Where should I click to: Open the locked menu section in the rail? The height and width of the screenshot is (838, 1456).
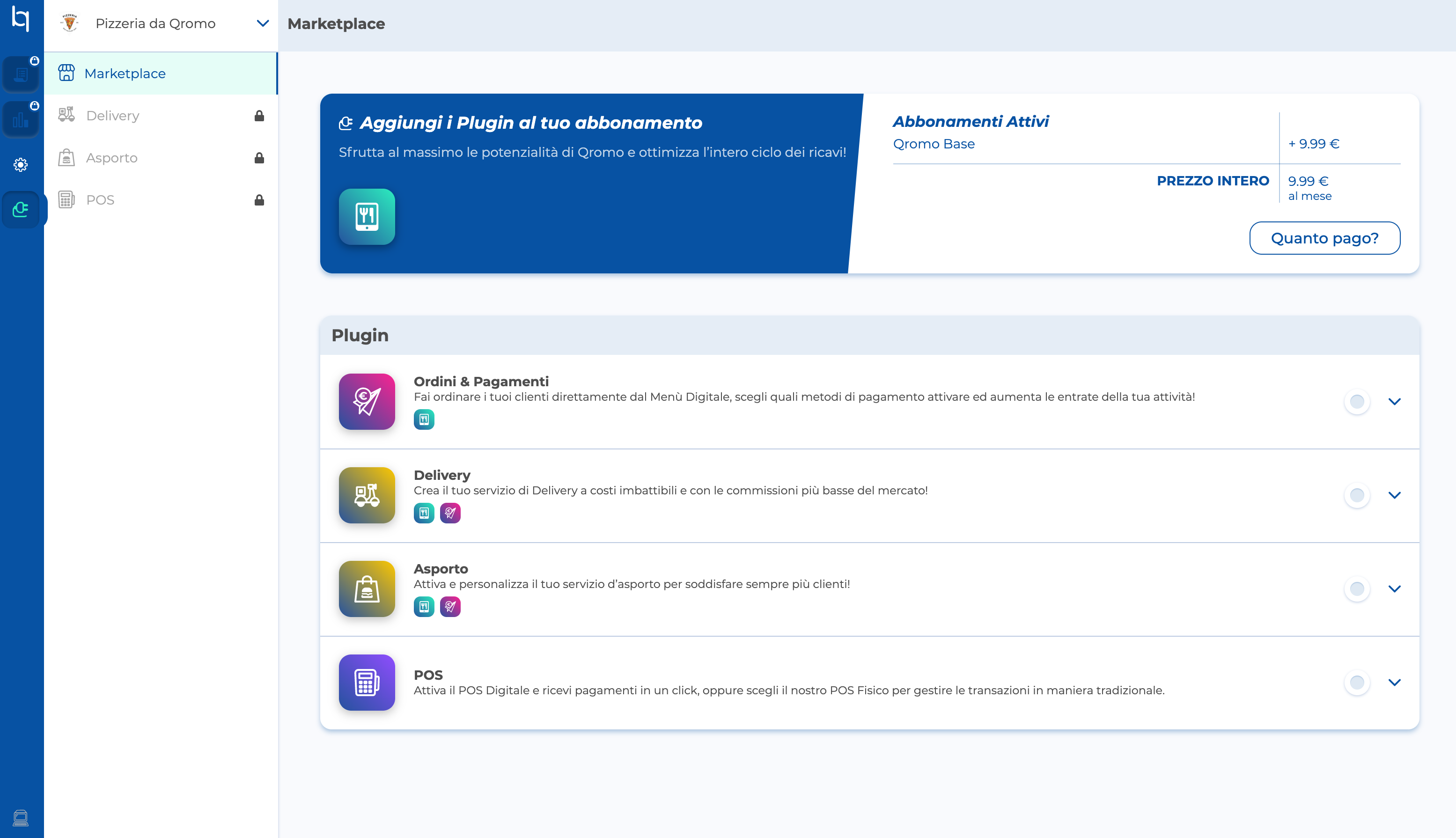coord(21,74)
